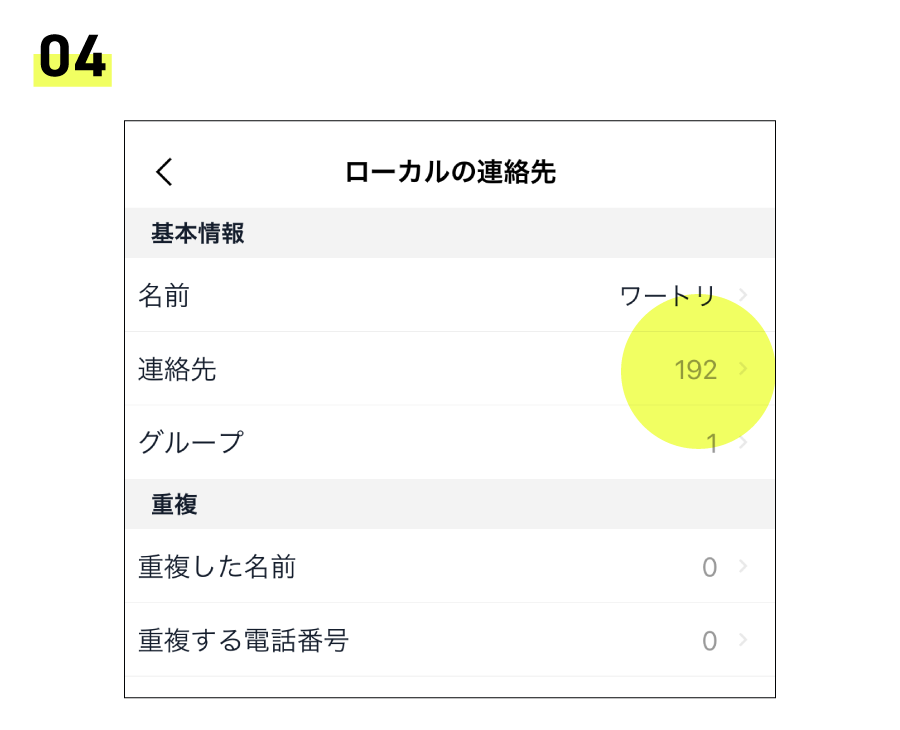Viewport: 900px width, 730px height.
Task: Expand the グループ row chevron
Action: (743, 442)
